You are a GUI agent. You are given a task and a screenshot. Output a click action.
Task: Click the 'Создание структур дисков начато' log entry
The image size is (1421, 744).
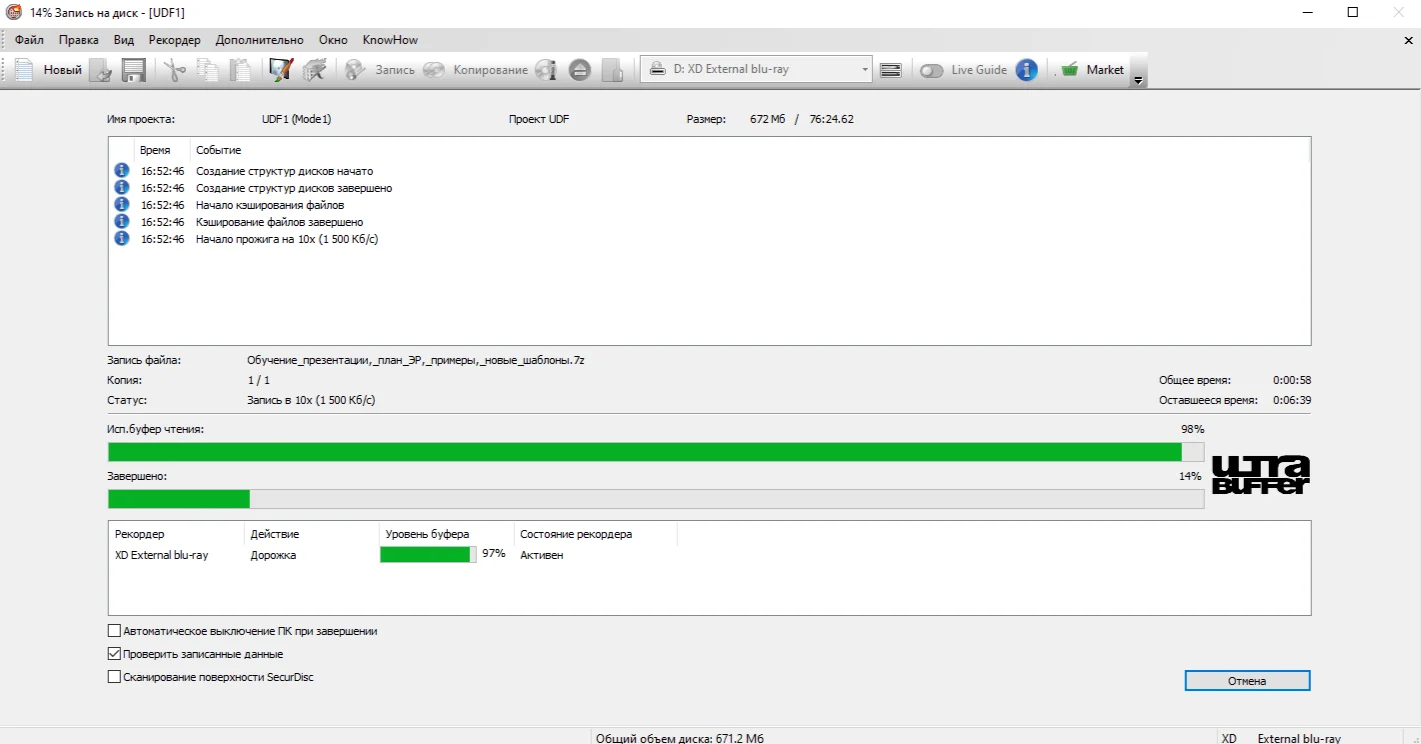[284, 171]
